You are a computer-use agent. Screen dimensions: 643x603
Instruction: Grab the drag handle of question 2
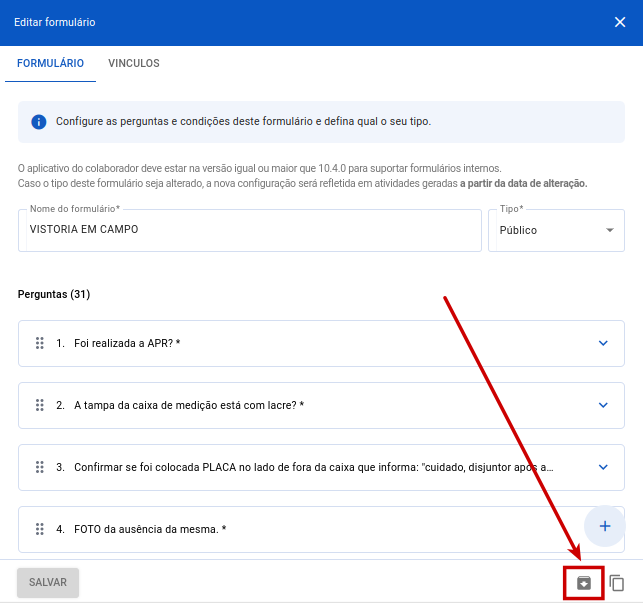pos(40,405)
